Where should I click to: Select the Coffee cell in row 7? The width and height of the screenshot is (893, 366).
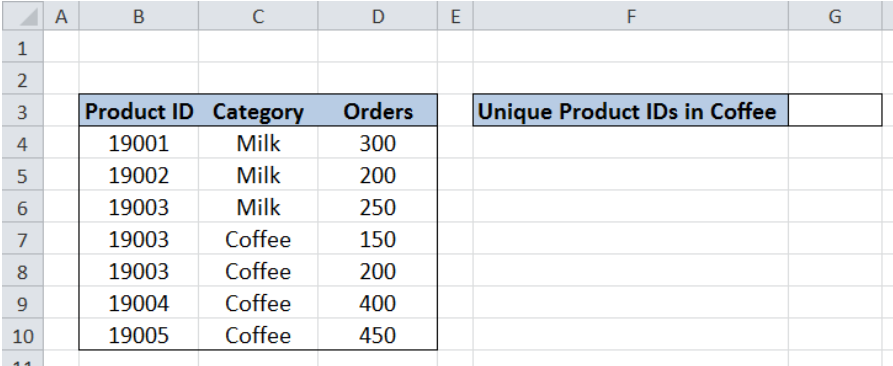(258, 239)
